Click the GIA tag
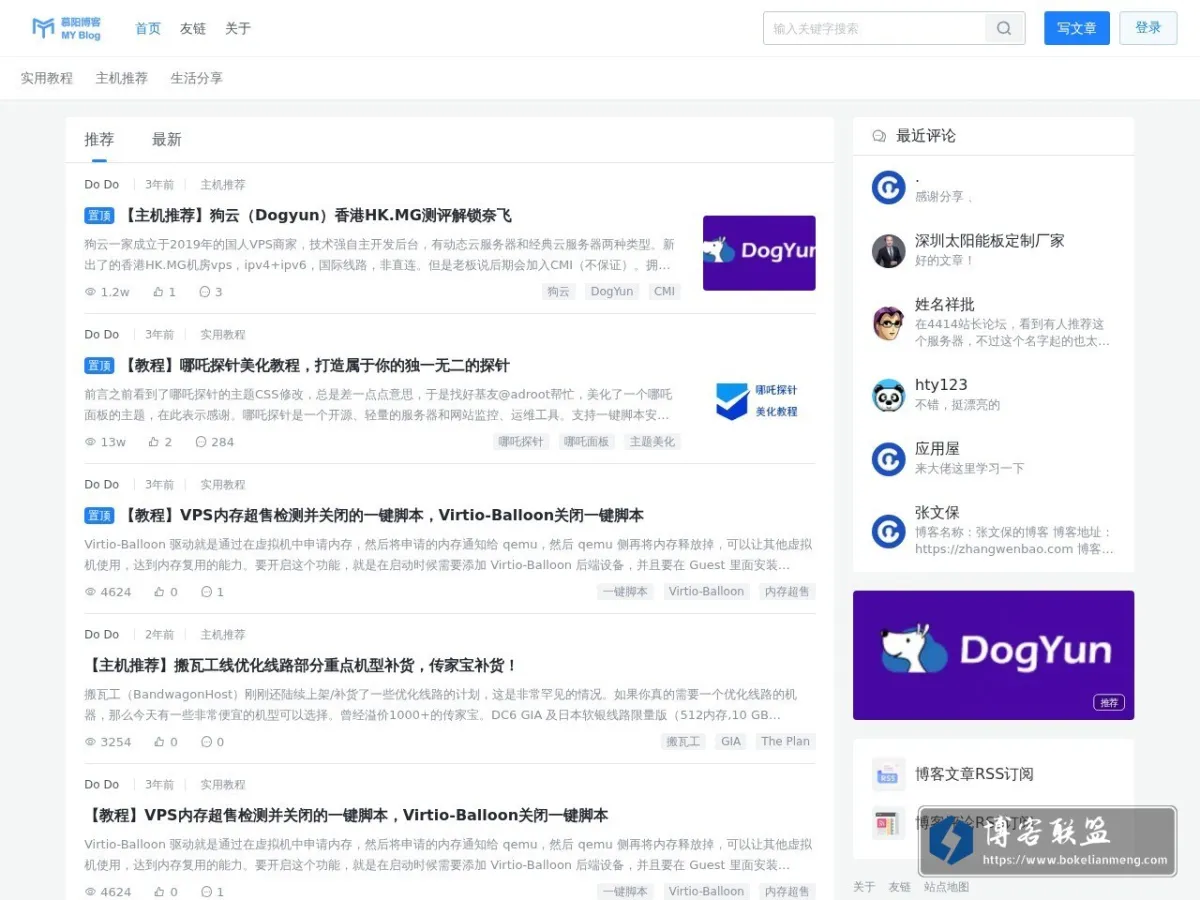 (731, 742)
